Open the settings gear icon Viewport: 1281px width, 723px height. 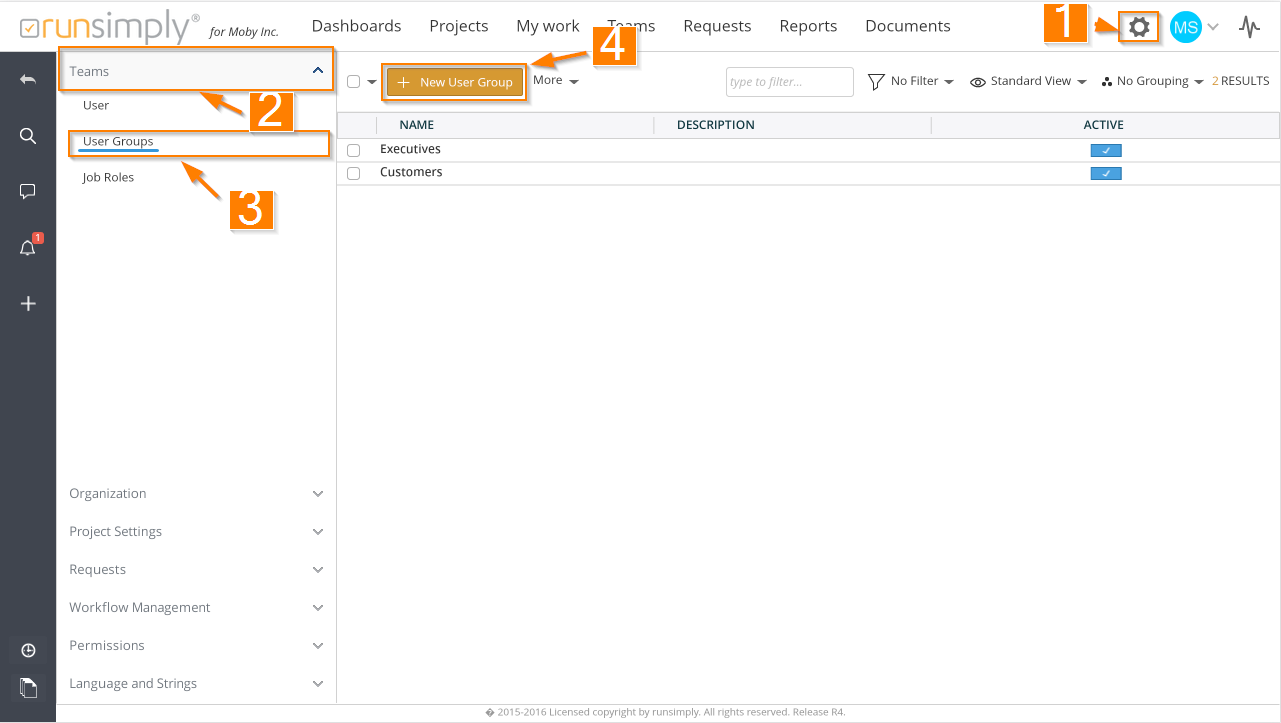coord(1139,27)
